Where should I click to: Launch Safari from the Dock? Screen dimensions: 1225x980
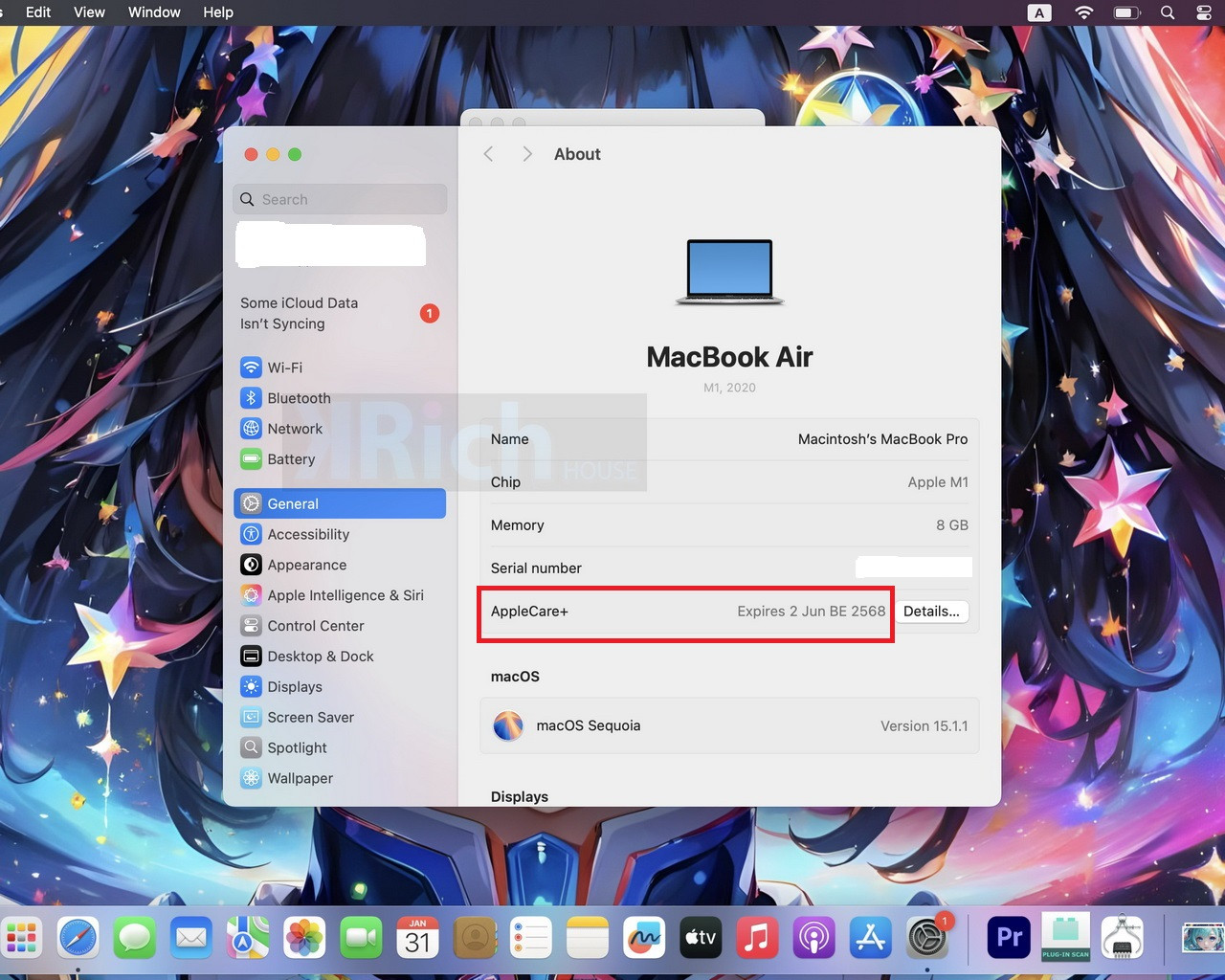[78, 938]
